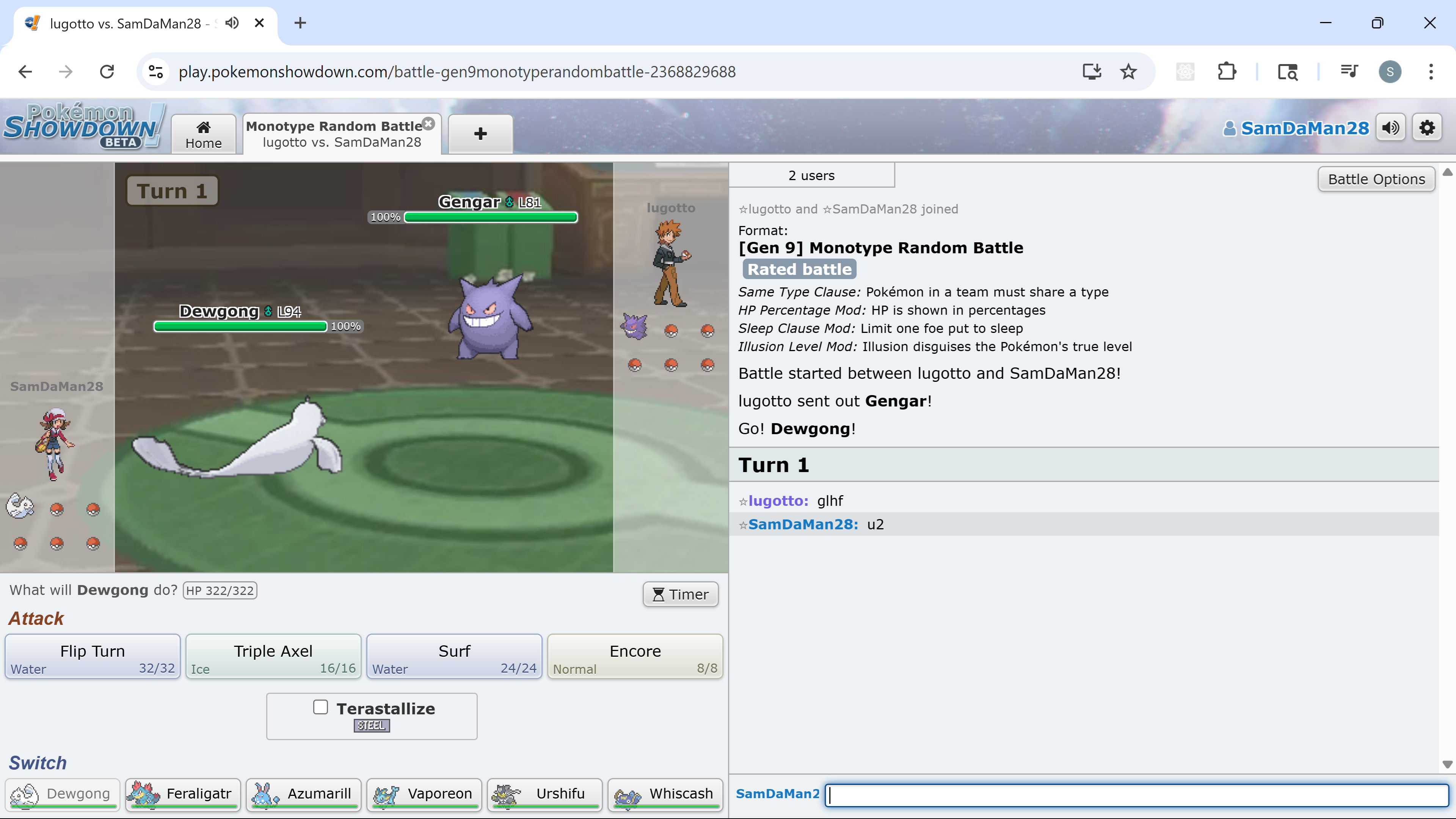Click SamDaMan28's name in chat

pos(803,524)
